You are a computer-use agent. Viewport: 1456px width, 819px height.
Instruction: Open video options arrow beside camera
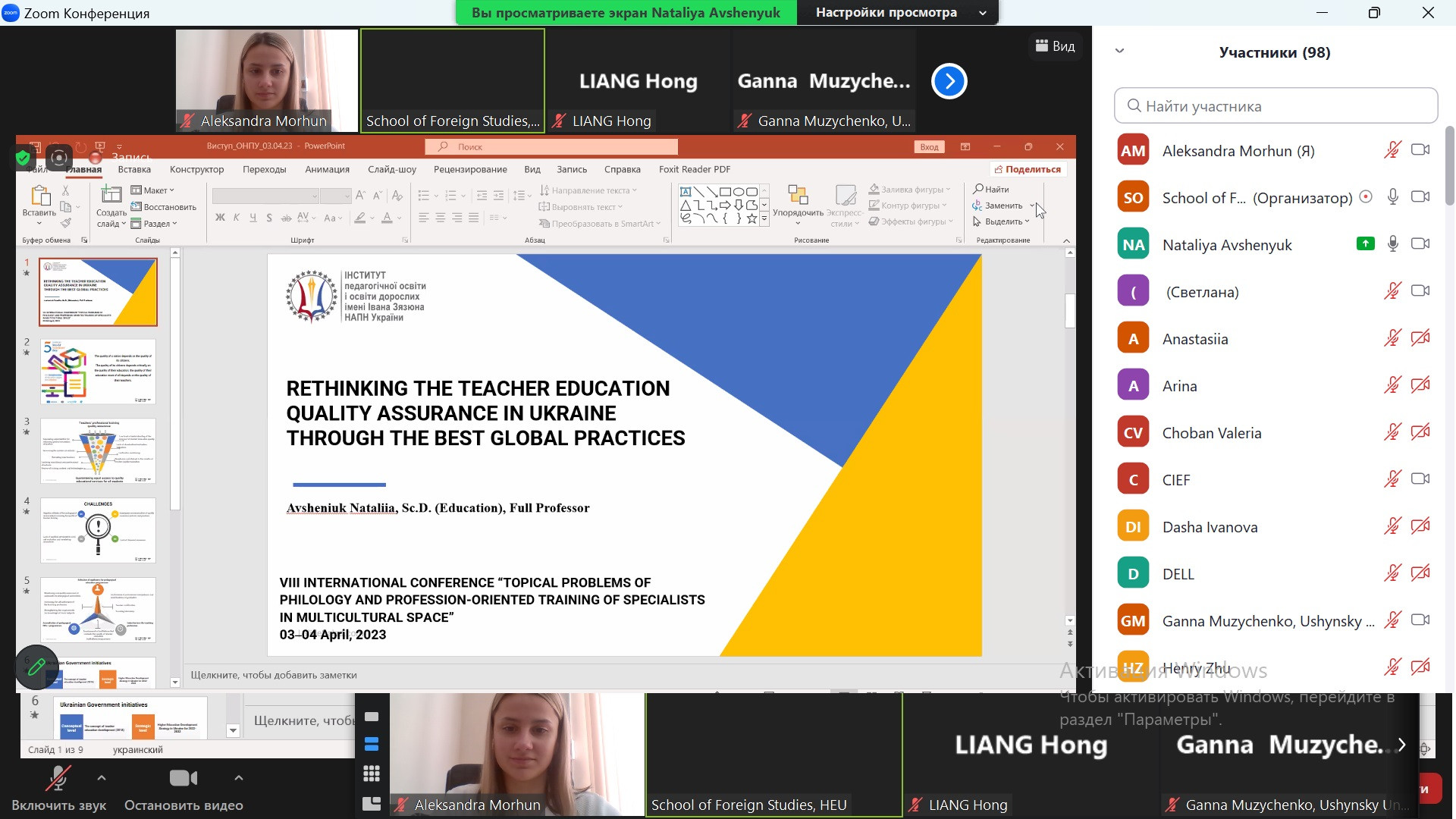tap(238, 778)
